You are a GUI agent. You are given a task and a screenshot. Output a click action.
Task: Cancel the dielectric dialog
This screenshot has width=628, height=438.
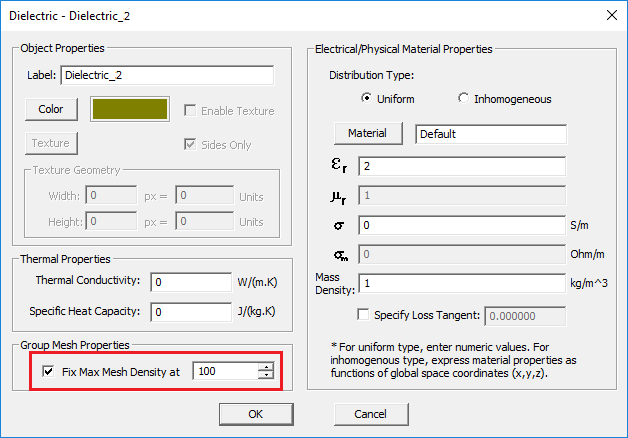[370, 414]
